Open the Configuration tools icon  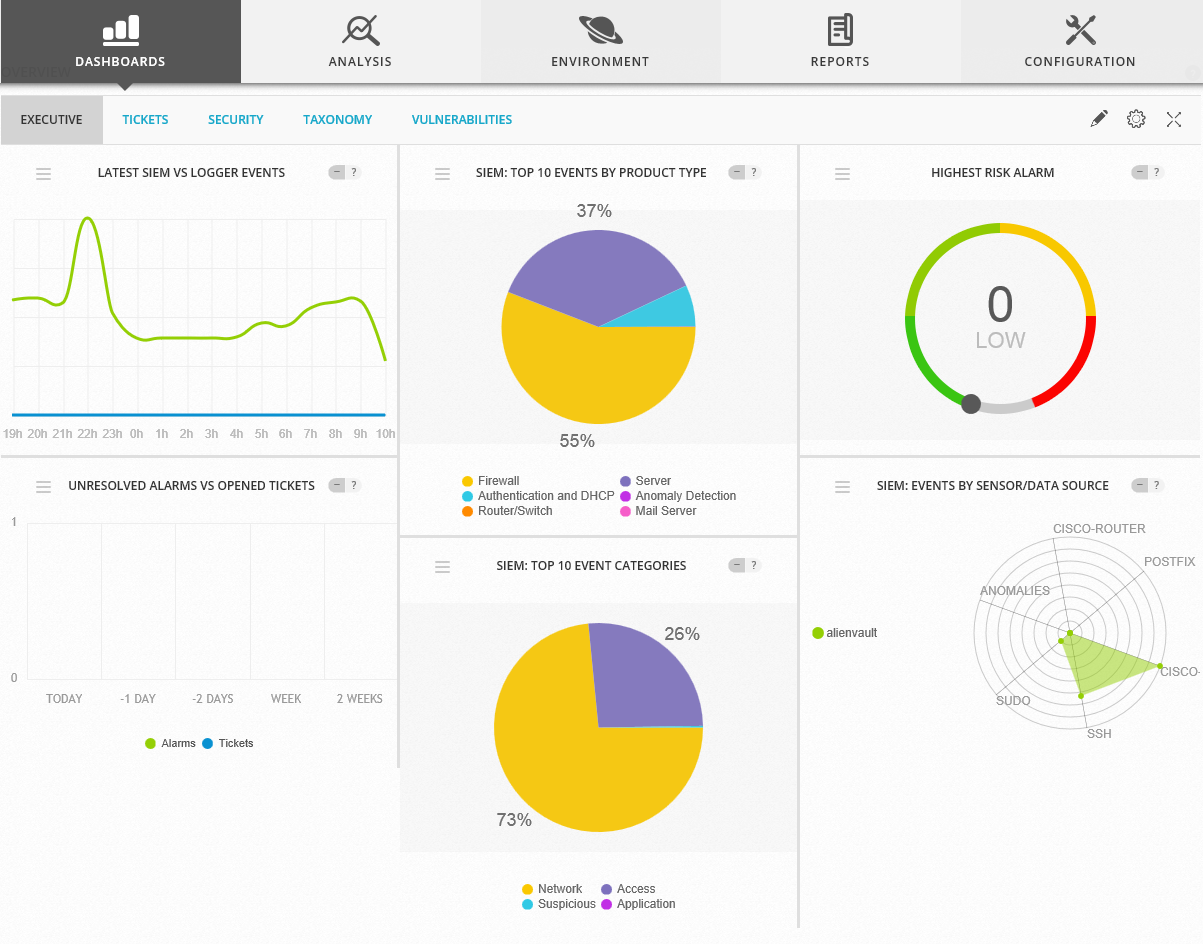point(1080,31)
